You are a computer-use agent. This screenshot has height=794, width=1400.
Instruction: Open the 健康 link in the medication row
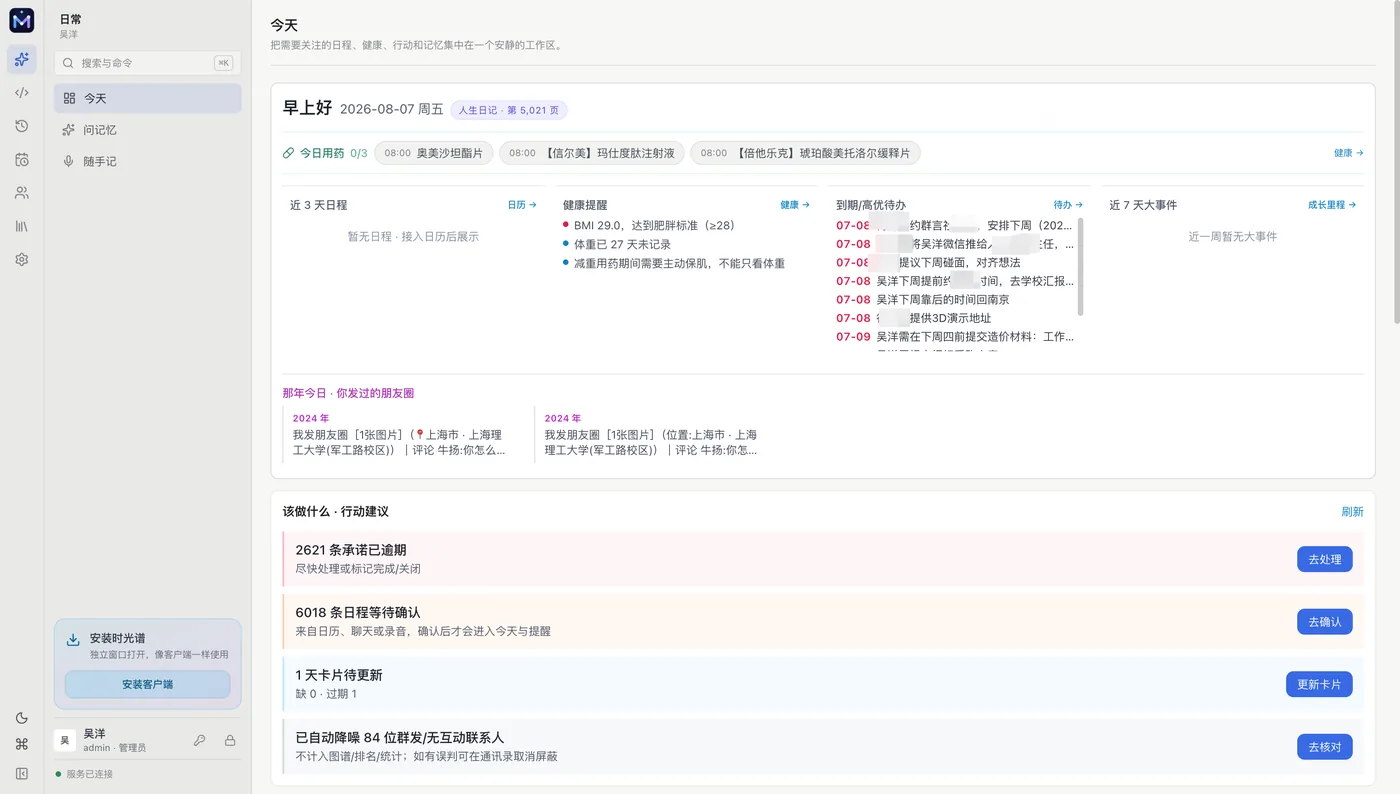tap(1348, 153)
